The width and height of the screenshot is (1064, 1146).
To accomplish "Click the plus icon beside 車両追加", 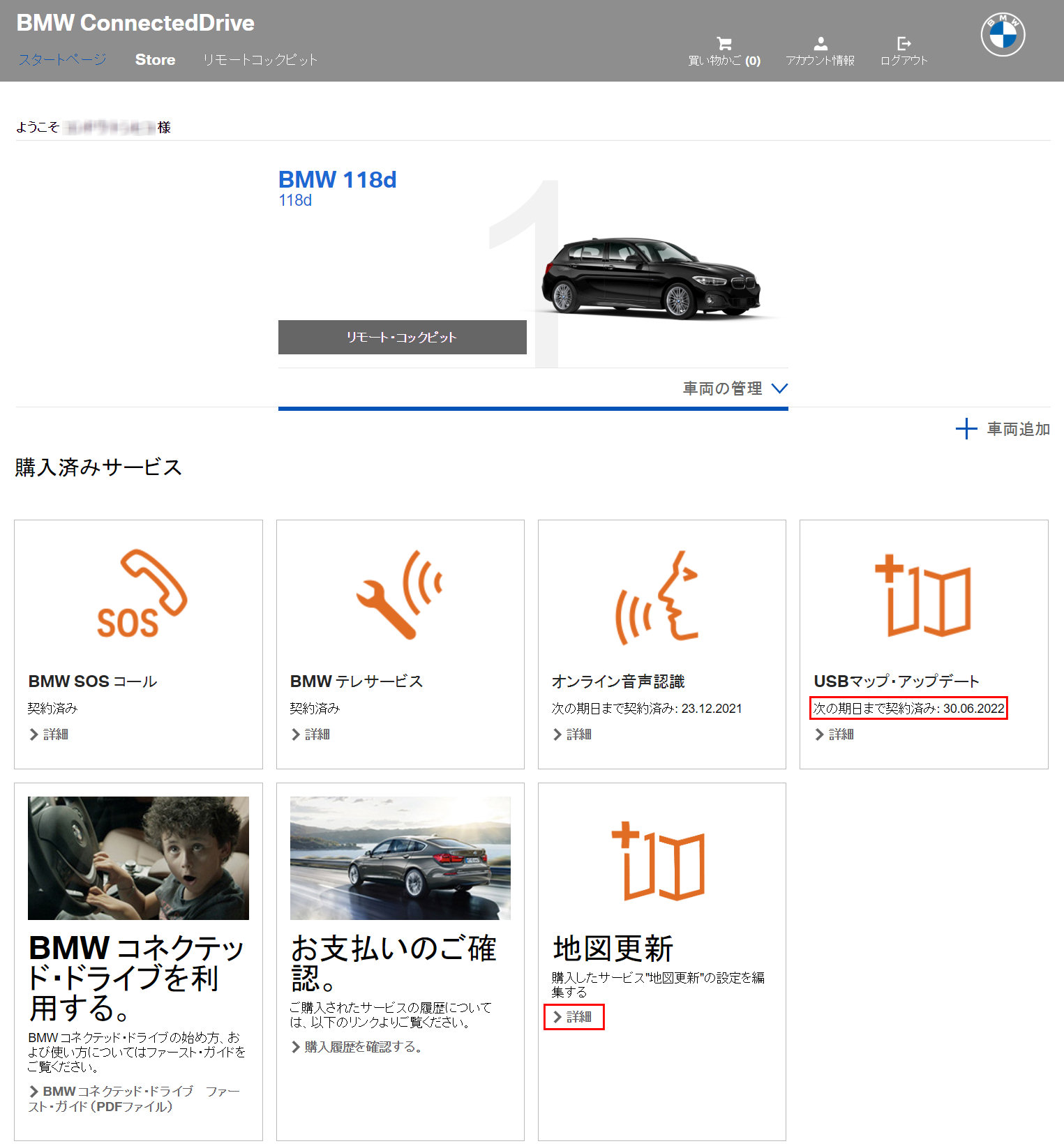I will [x=966, y=429].
